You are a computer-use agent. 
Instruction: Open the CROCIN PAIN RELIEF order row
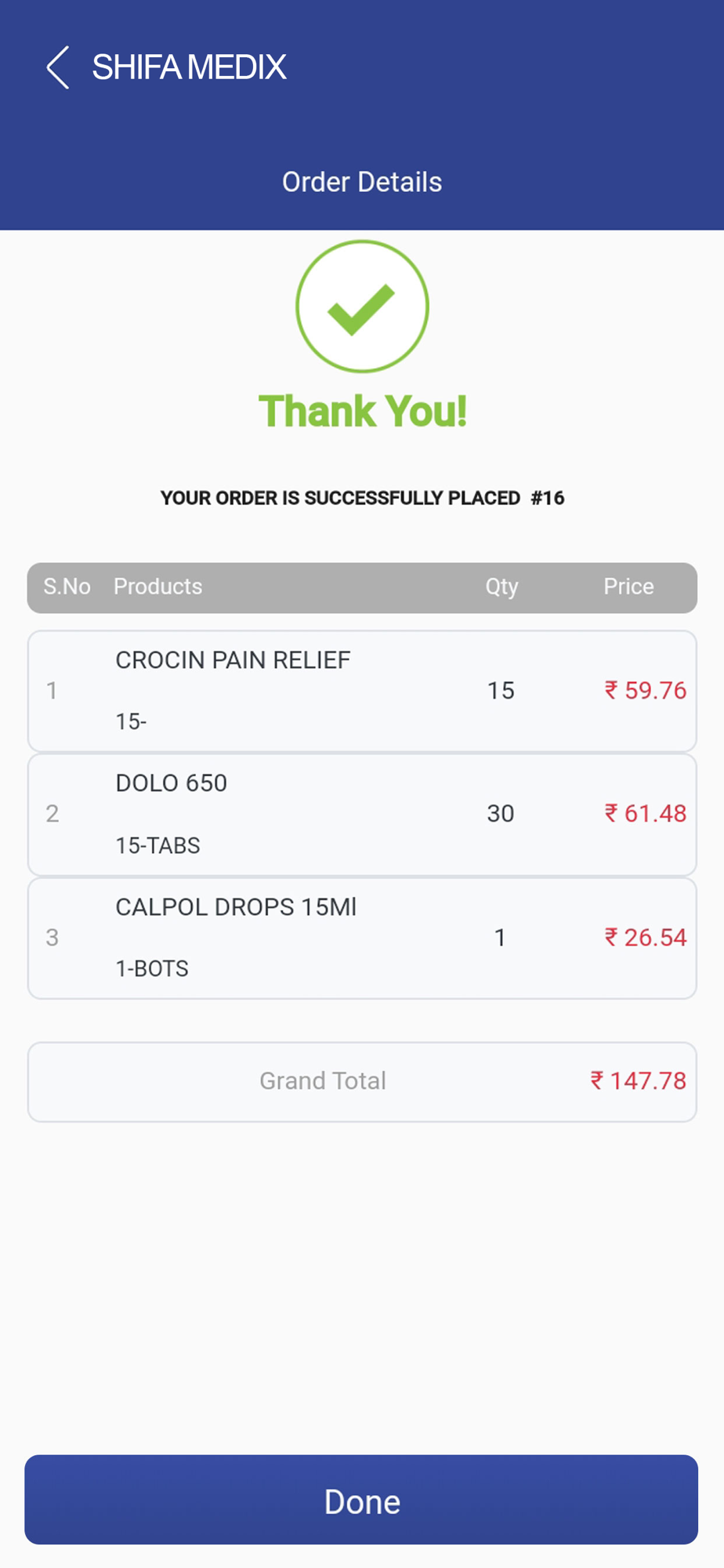[x=362, y=691]
